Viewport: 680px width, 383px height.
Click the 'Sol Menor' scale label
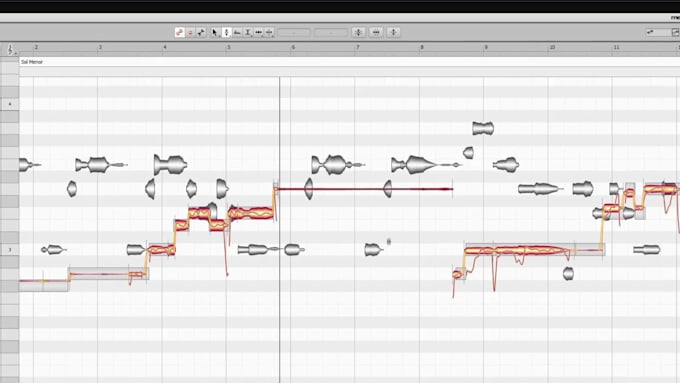32,62
